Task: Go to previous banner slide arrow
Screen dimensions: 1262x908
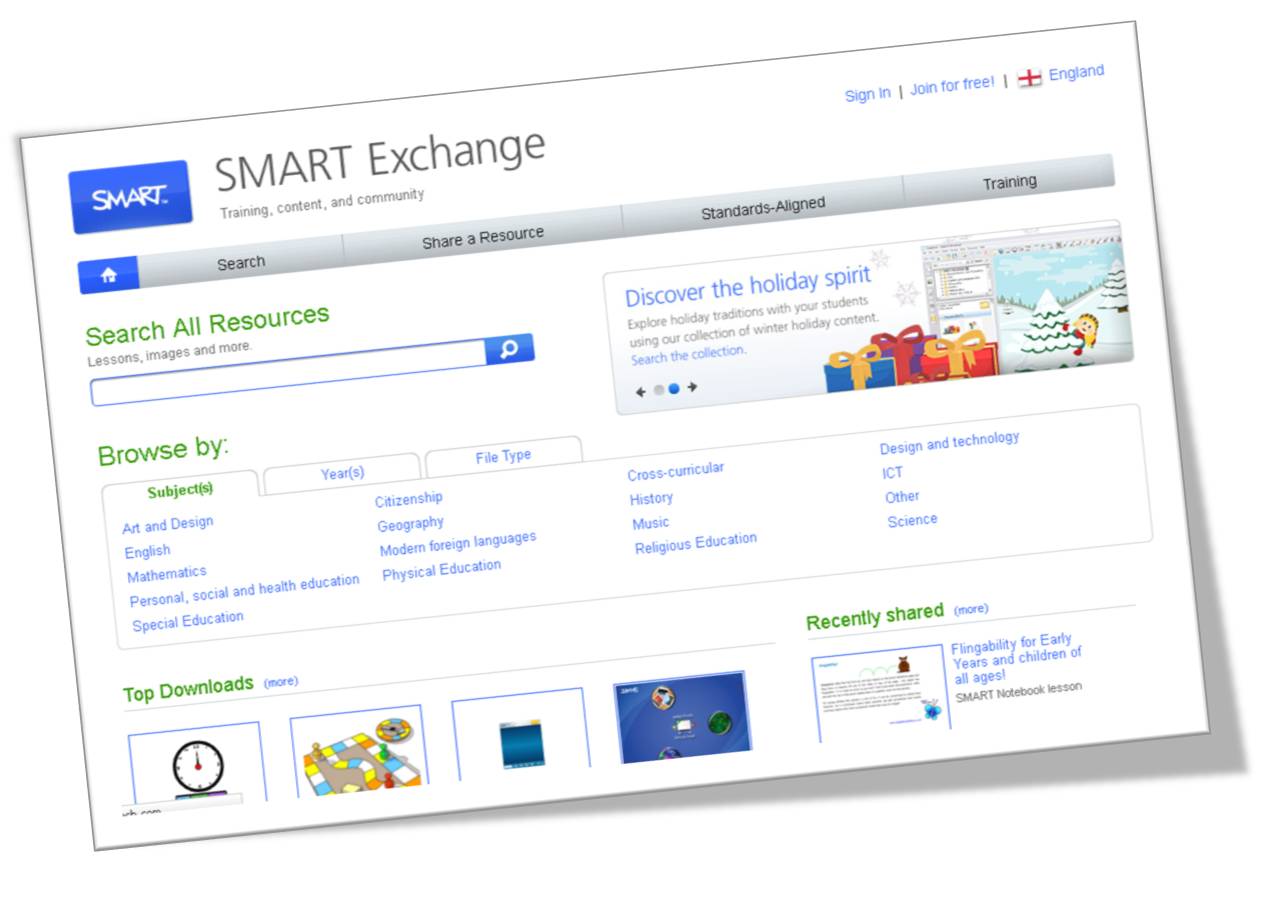Action: (x=641, y=392)
